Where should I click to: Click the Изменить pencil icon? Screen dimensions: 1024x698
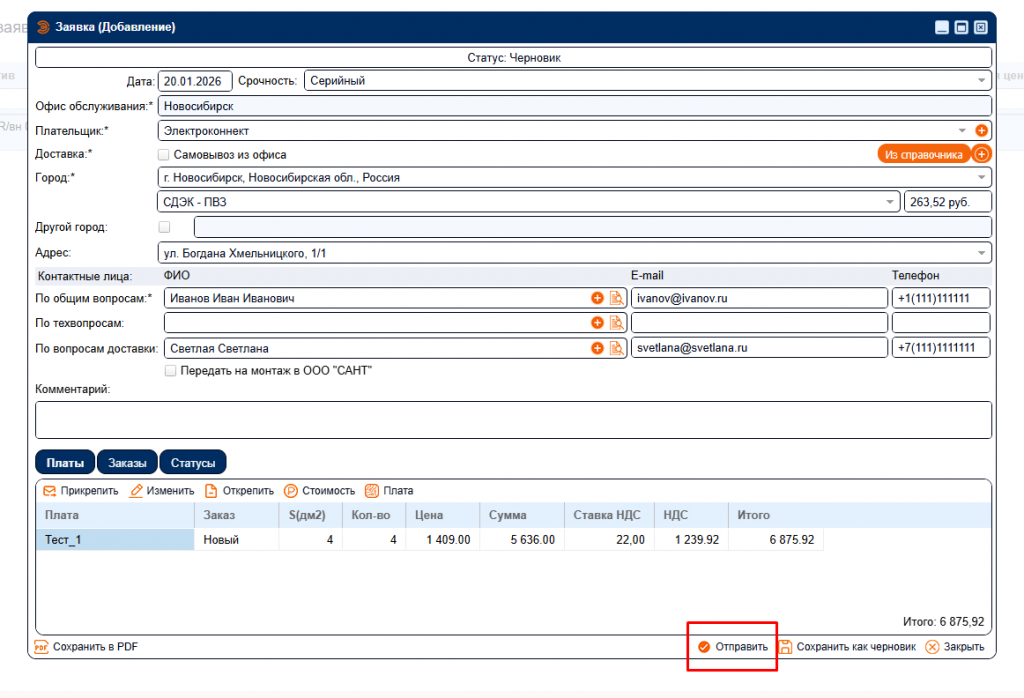click(137, 491)
